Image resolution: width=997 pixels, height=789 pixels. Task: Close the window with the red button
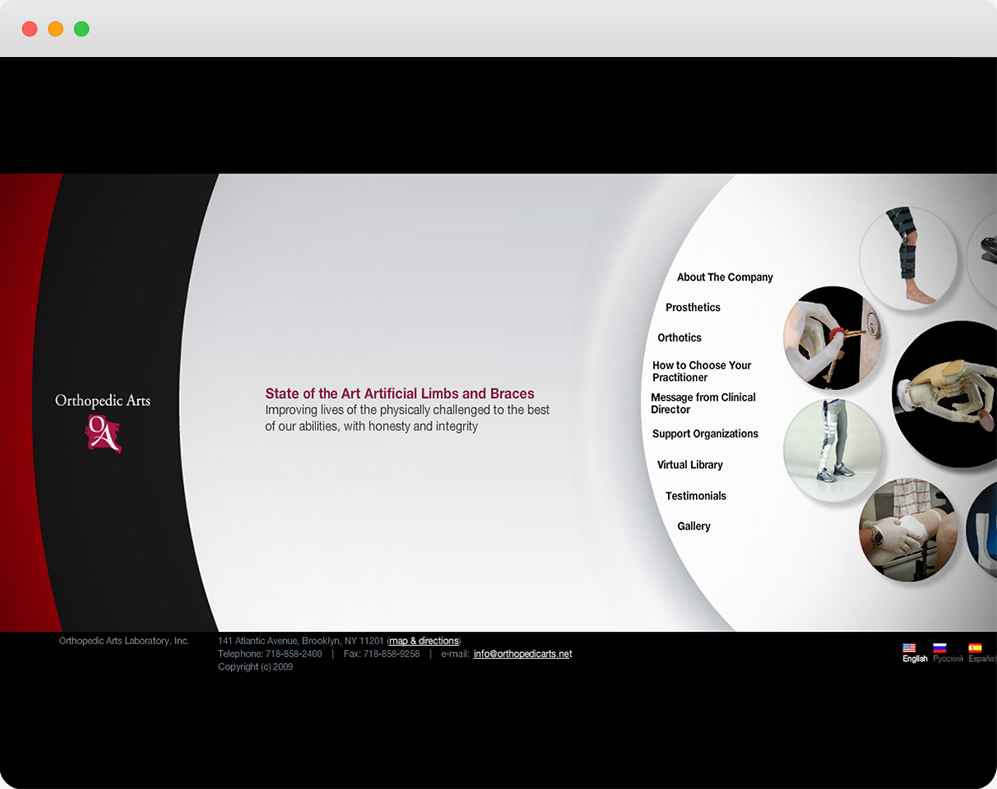click(x=30, y=29)
